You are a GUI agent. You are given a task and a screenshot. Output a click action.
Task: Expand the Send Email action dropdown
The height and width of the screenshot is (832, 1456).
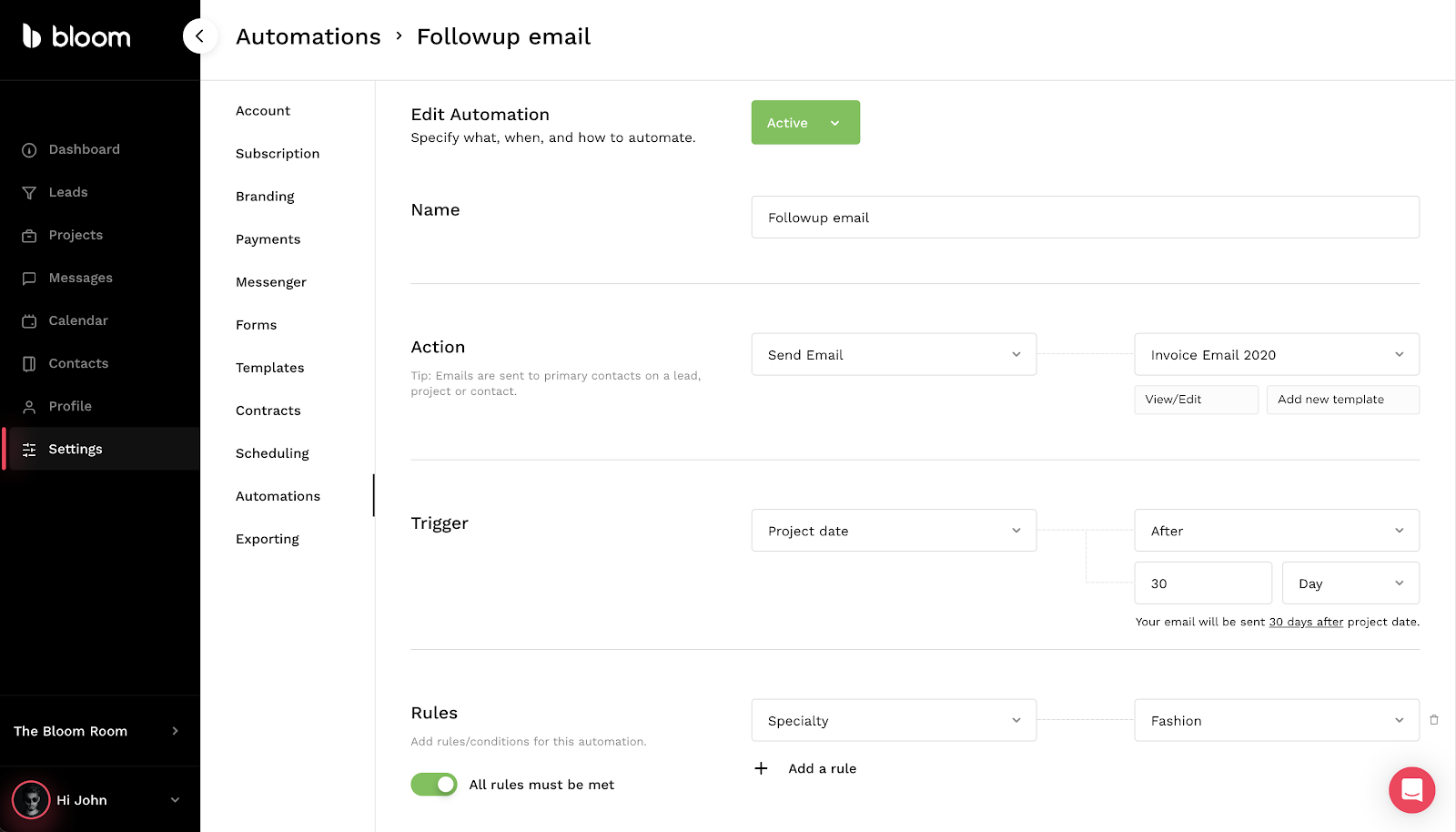point(894,355)
